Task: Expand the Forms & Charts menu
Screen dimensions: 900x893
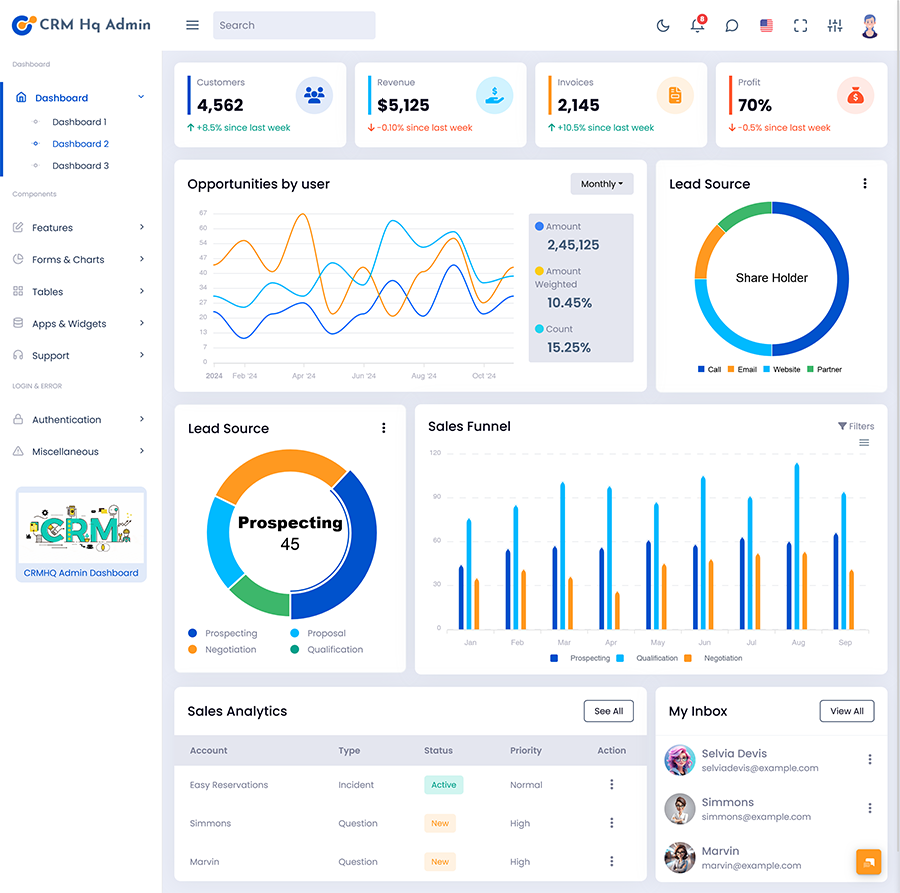Action: pyautogui.click(x=79, y=259)
